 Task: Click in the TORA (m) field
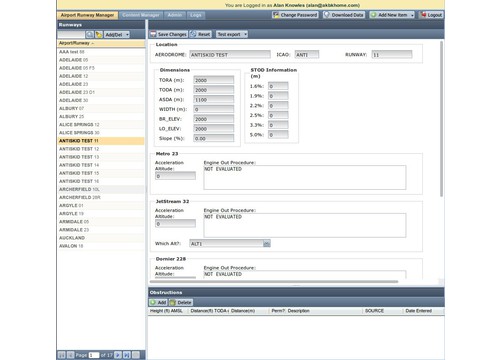tap(214, 80)
